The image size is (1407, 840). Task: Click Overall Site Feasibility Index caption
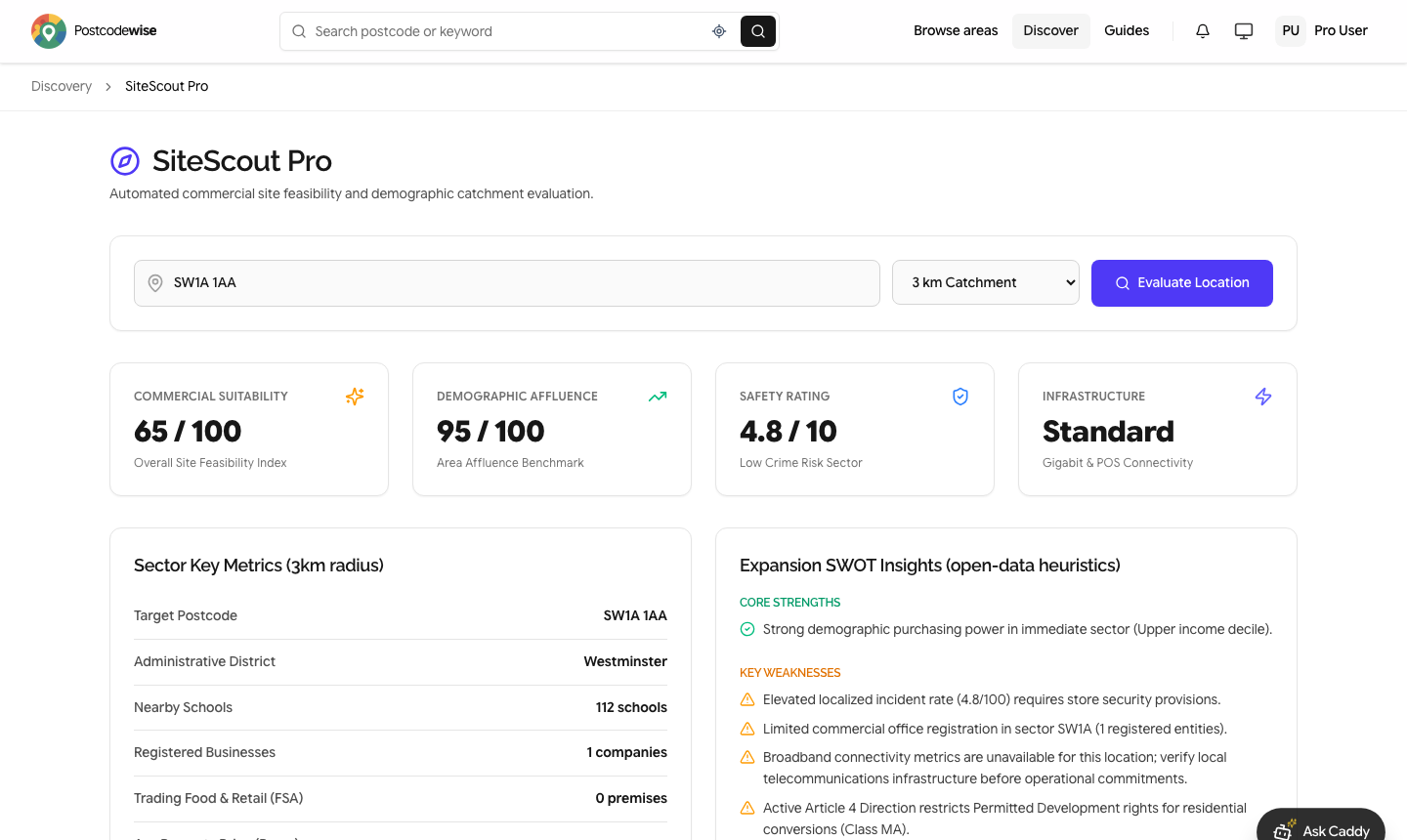(210, 463)
